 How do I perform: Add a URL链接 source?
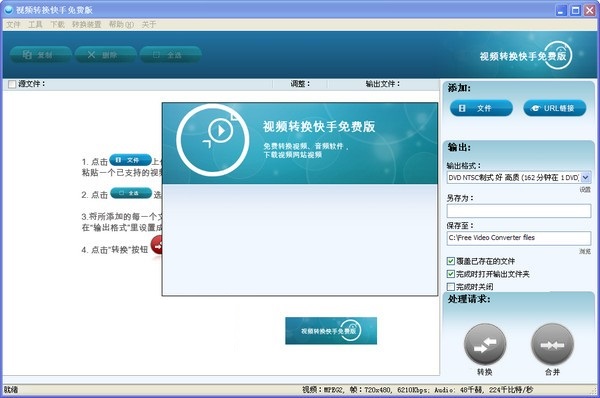pos(554,108)
